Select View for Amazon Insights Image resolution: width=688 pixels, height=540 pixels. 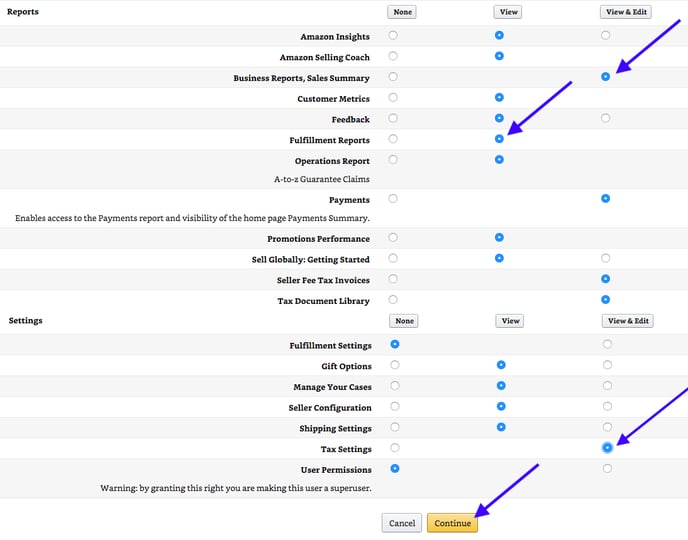[499, 35]
